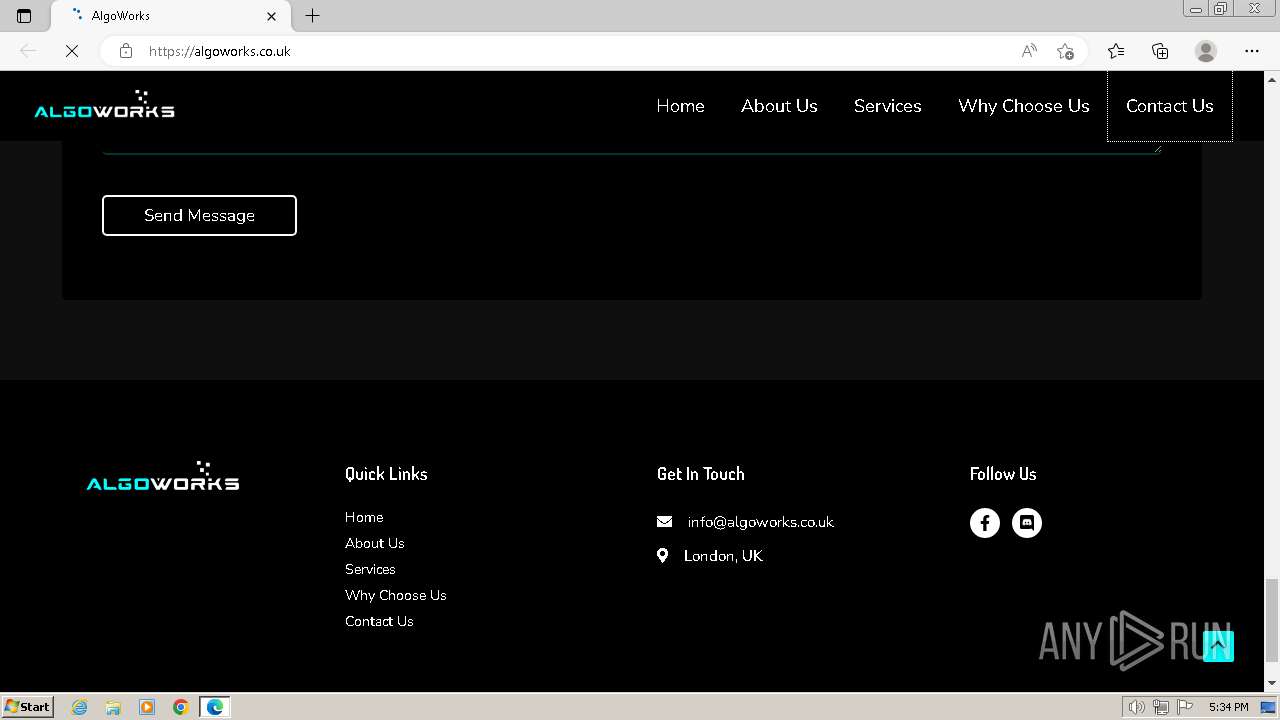Open a new browser tab

click(312, 16)
